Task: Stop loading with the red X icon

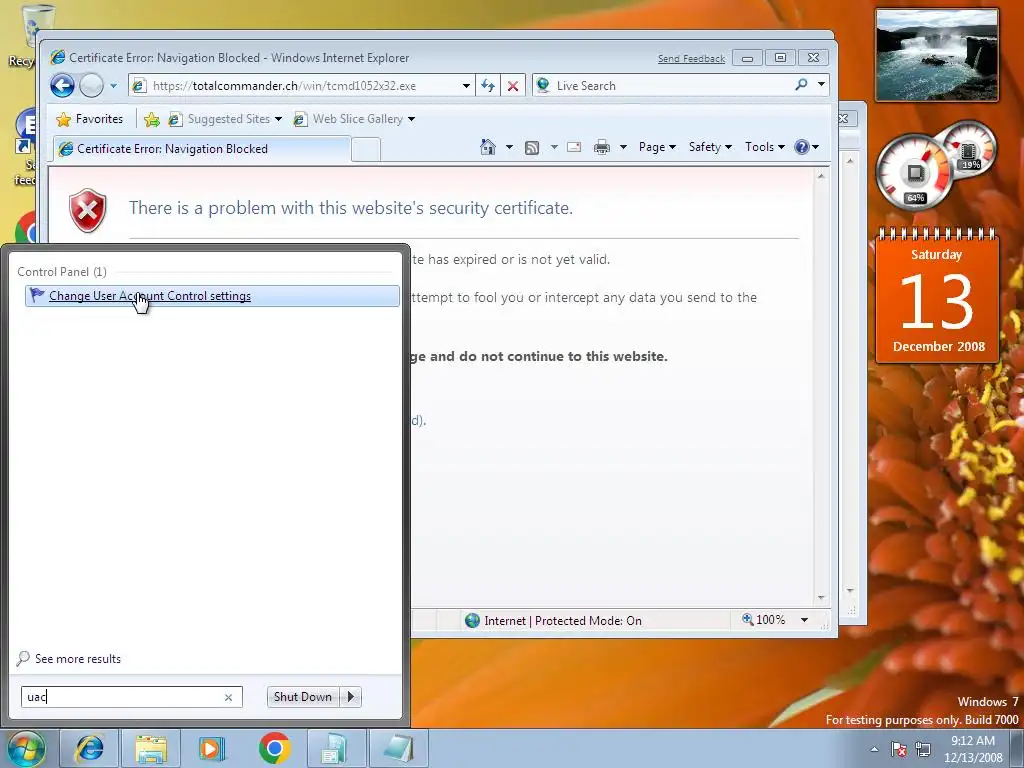Action: tap(513, 86)
